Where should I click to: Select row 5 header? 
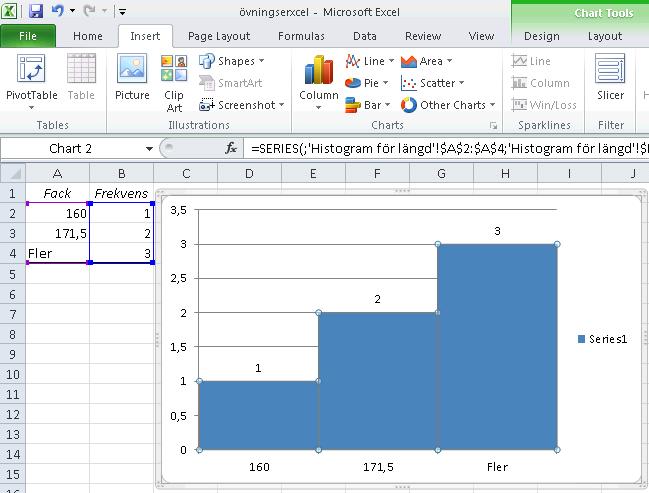pyautogui.click(x=12, y=274)
